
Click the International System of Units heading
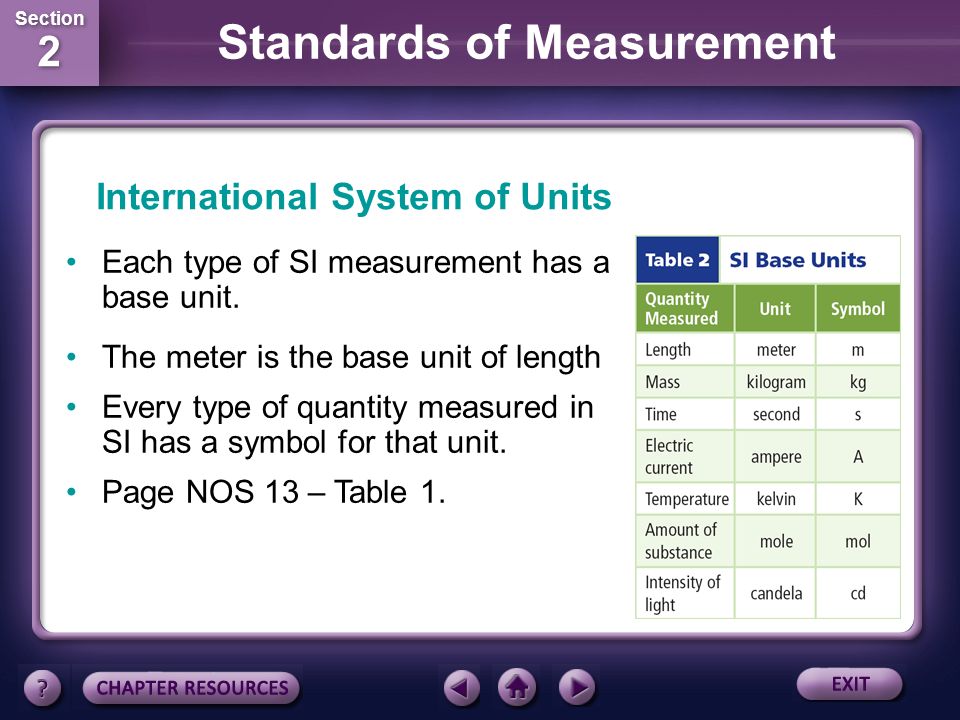coord(354,197)
